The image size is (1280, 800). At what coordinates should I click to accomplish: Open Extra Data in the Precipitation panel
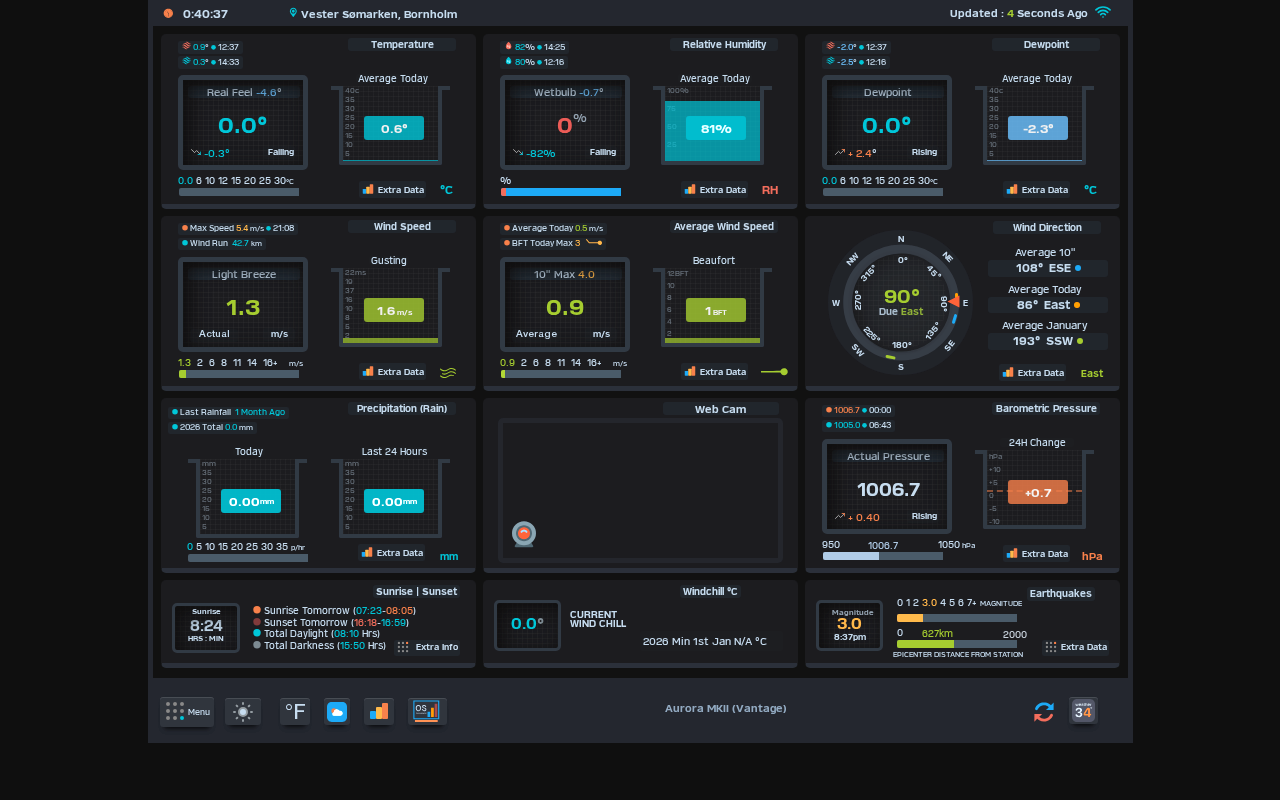pyautogui.click(x=393, y=552)
